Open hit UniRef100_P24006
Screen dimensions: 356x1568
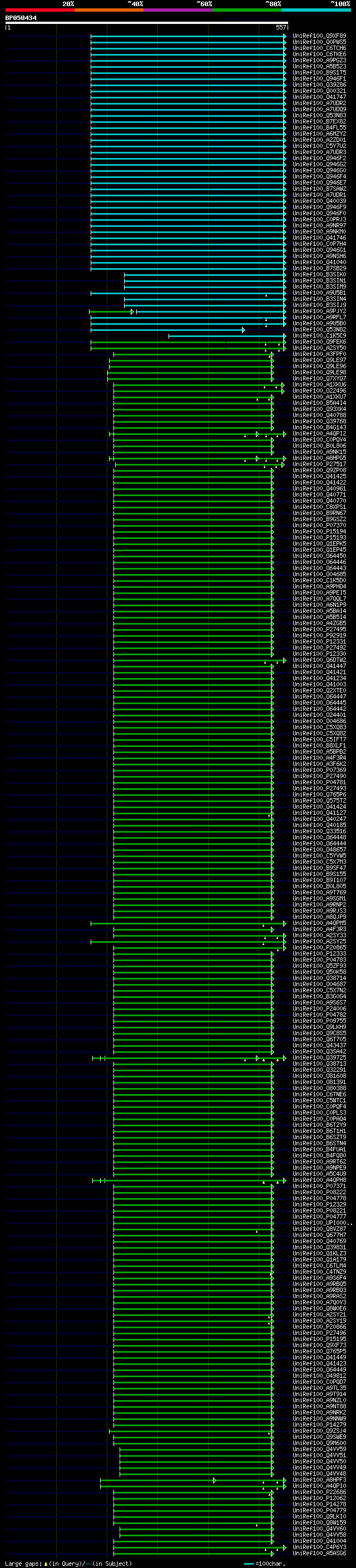pos(319,1008)
